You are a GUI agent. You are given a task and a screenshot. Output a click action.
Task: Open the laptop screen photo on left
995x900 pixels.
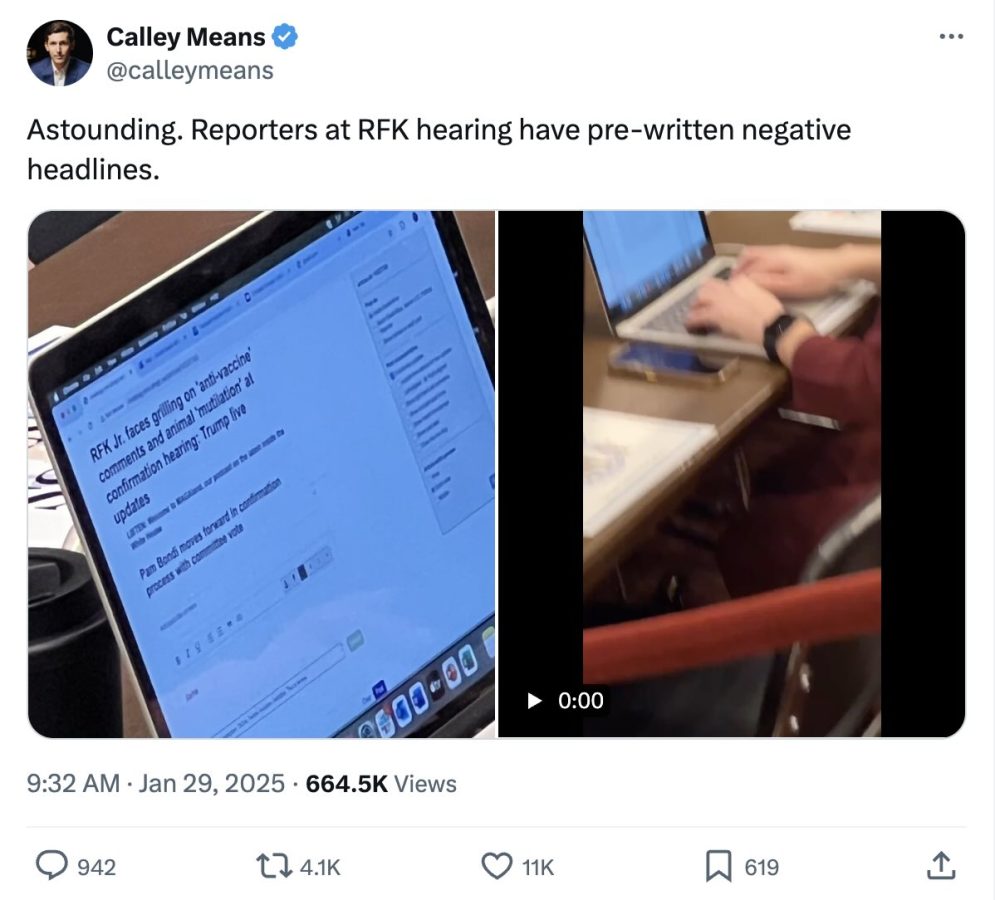[x=261, y=474]
